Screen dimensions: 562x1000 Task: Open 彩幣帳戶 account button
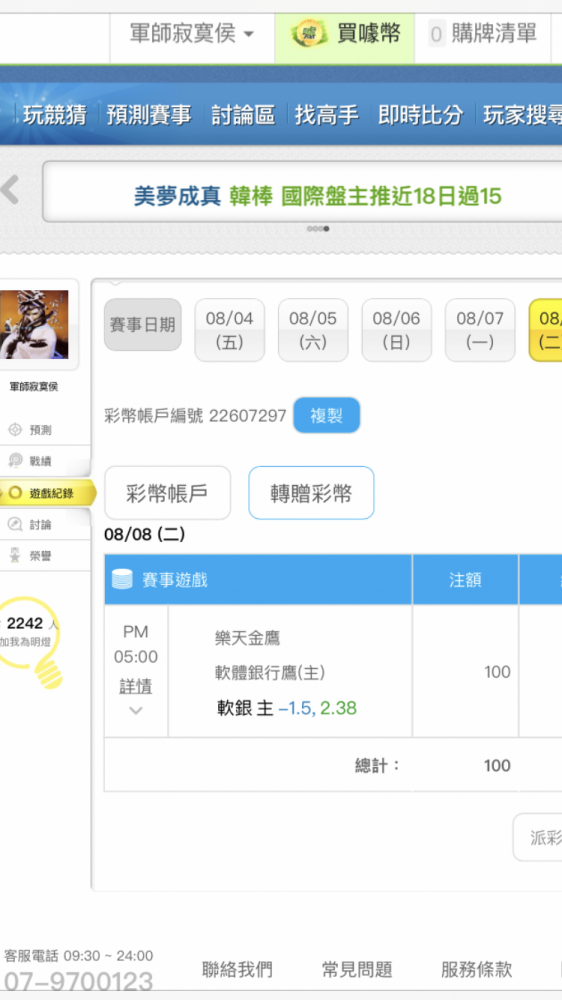coord(167,493)
